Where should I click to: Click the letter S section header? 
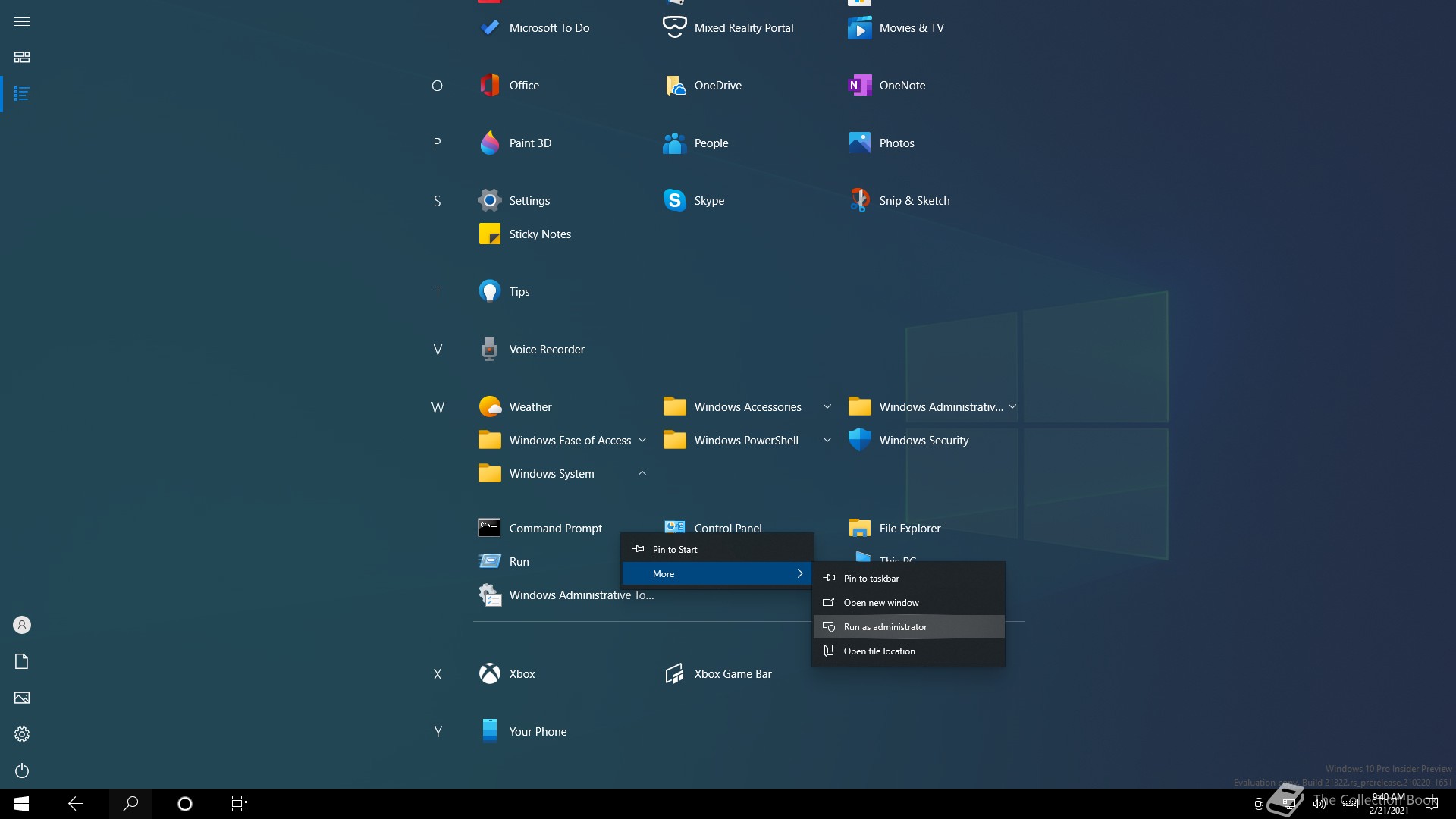click(x=437, y=201)
